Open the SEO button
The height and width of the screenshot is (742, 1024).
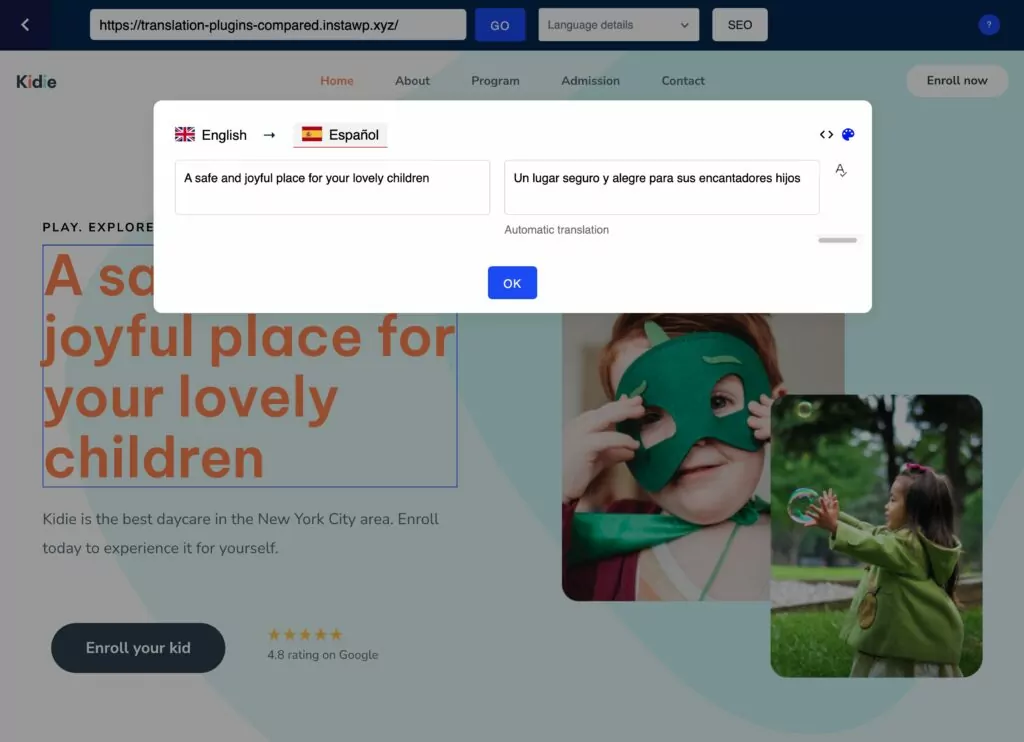739,25
